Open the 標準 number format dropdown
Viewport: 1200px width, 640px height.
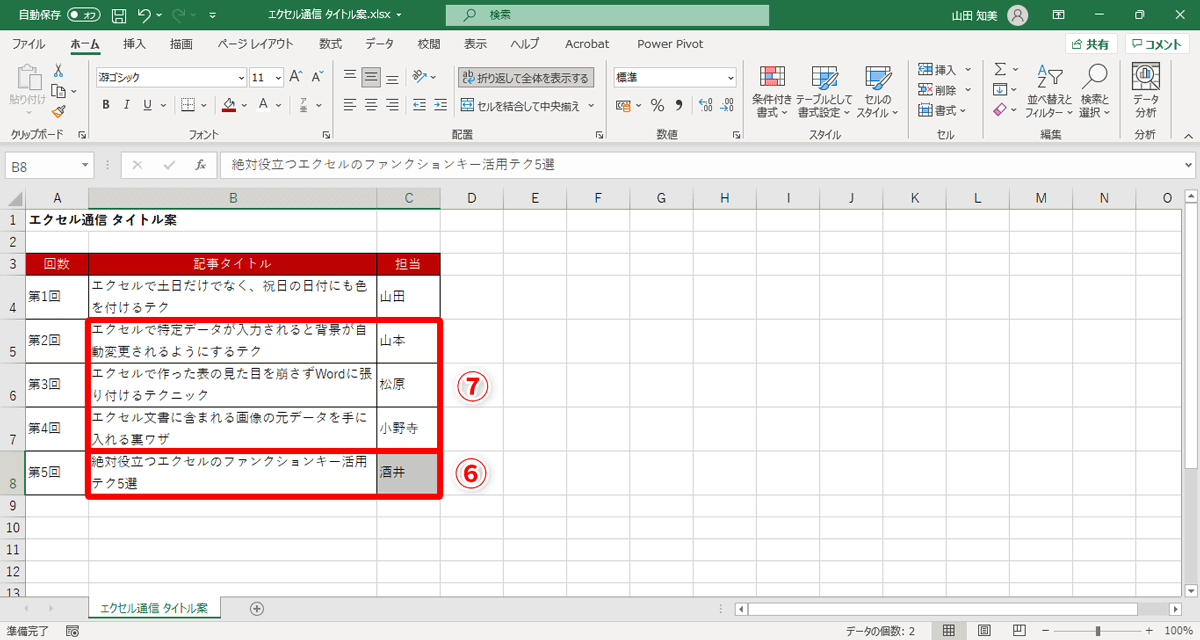click(x=730, y=77)
